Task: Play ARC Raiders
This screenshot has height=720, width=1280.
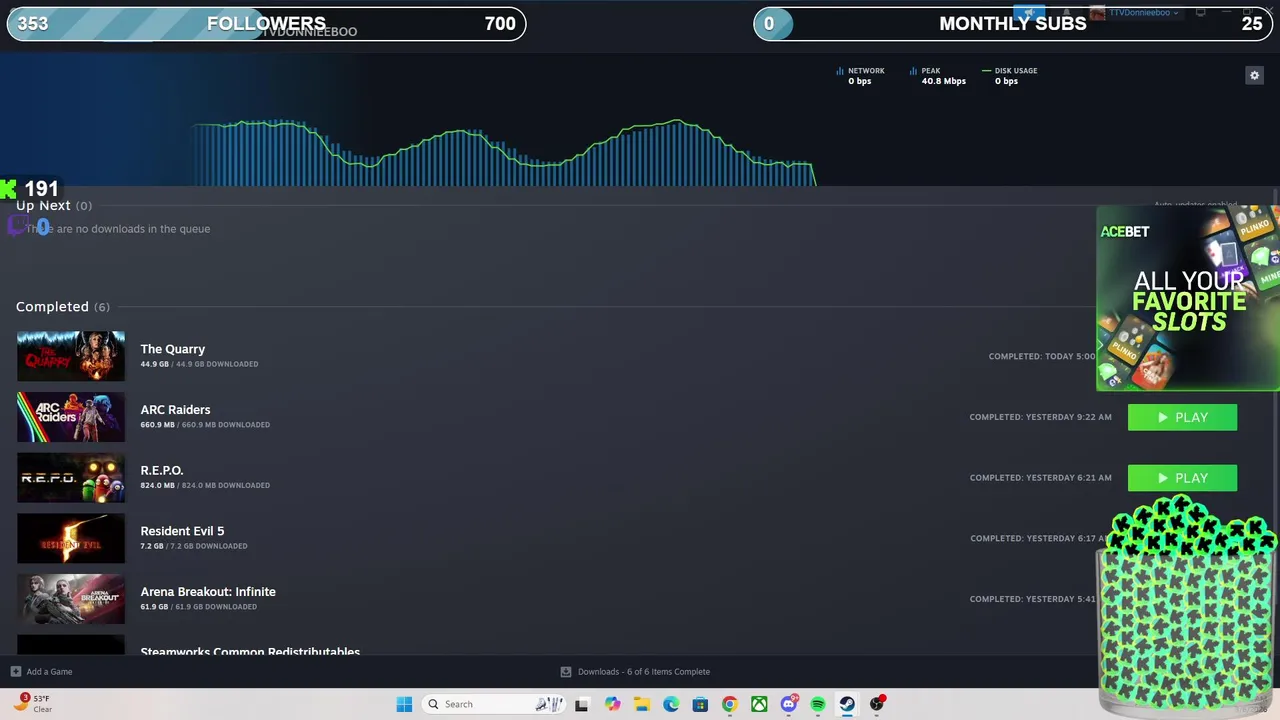Action: pos(1182,417)
